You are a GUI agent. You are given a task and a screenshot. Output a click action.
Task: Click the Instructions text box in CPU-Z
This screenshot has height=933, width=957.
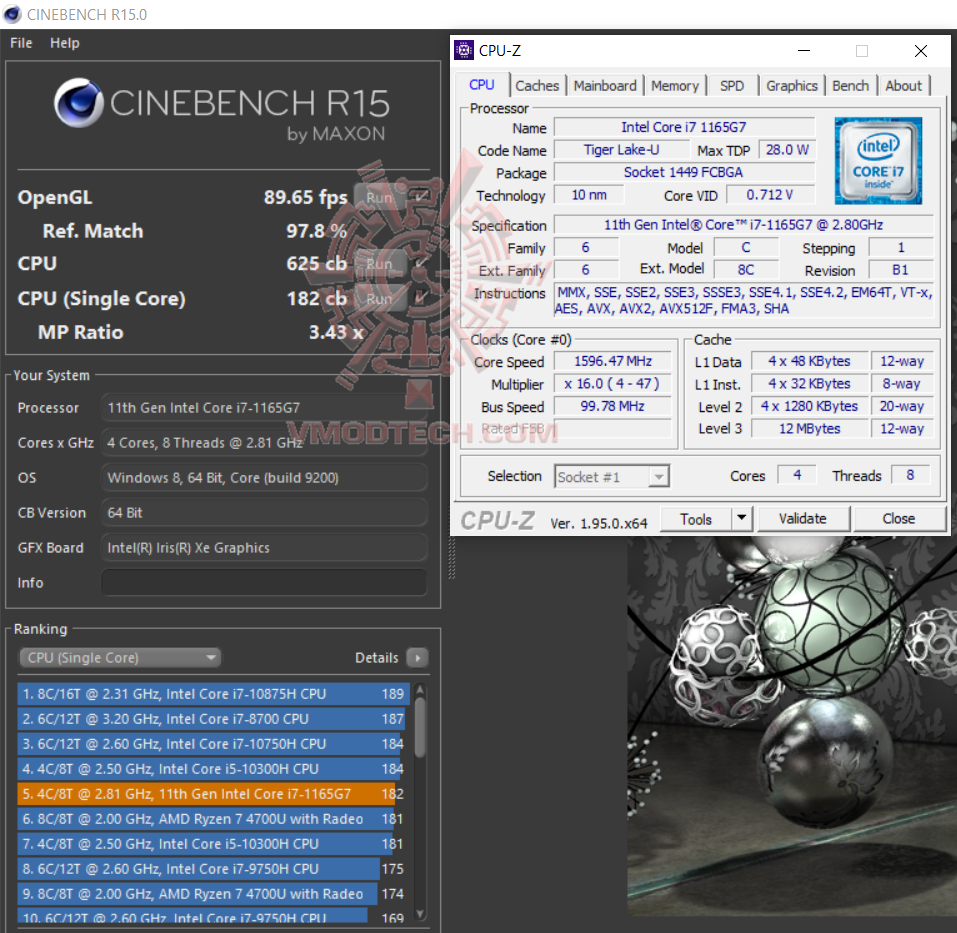click(x=743, y=300)
